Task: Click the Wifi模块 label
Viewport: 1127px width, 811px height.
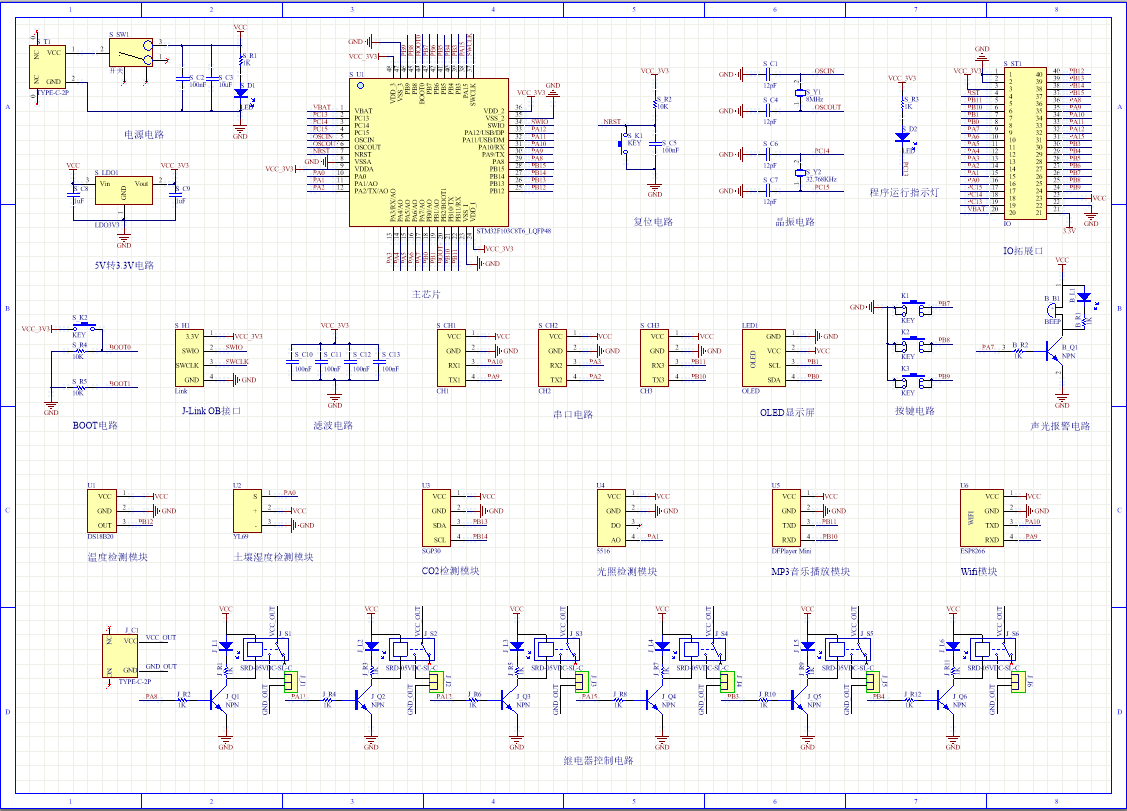Action: pos(979,572)
